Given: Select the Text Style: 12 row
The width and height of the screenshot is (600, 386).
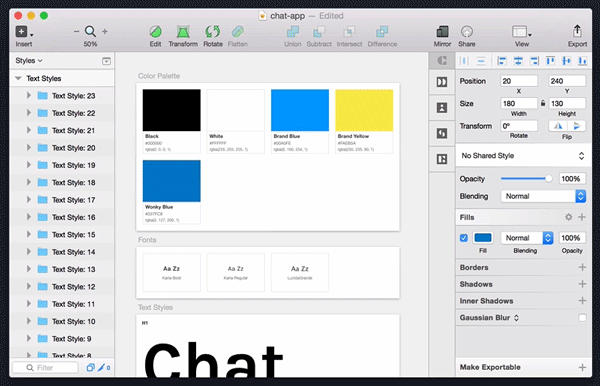Looking at the screenshot, I should (x=62, y=287).
